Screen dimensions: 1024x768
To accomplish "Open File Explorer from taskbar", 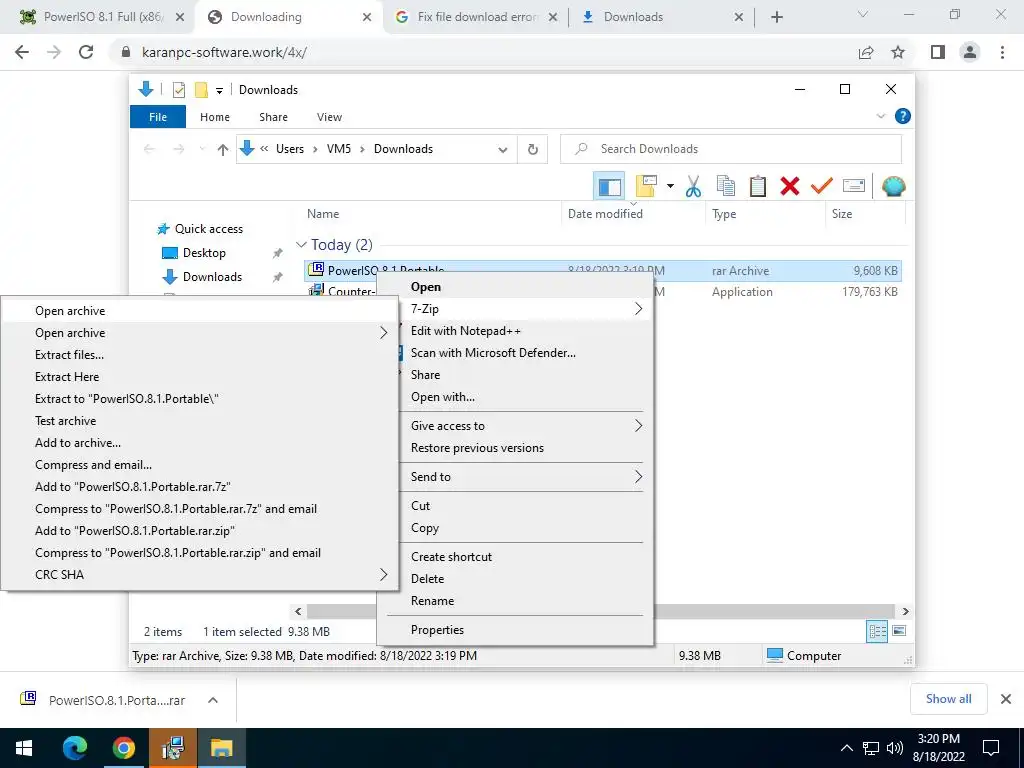I will coord(221,748).
